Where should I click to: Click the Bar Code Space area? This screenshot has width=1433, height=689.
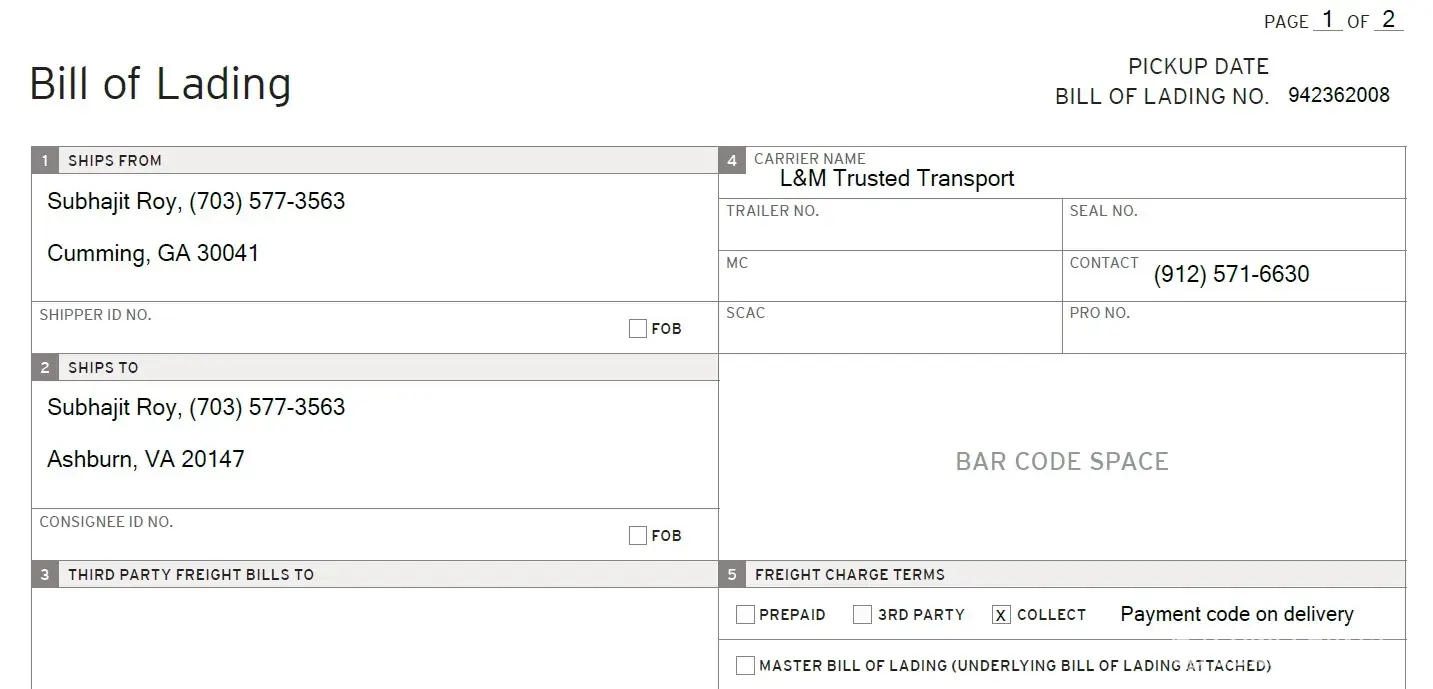point(1062,461)
